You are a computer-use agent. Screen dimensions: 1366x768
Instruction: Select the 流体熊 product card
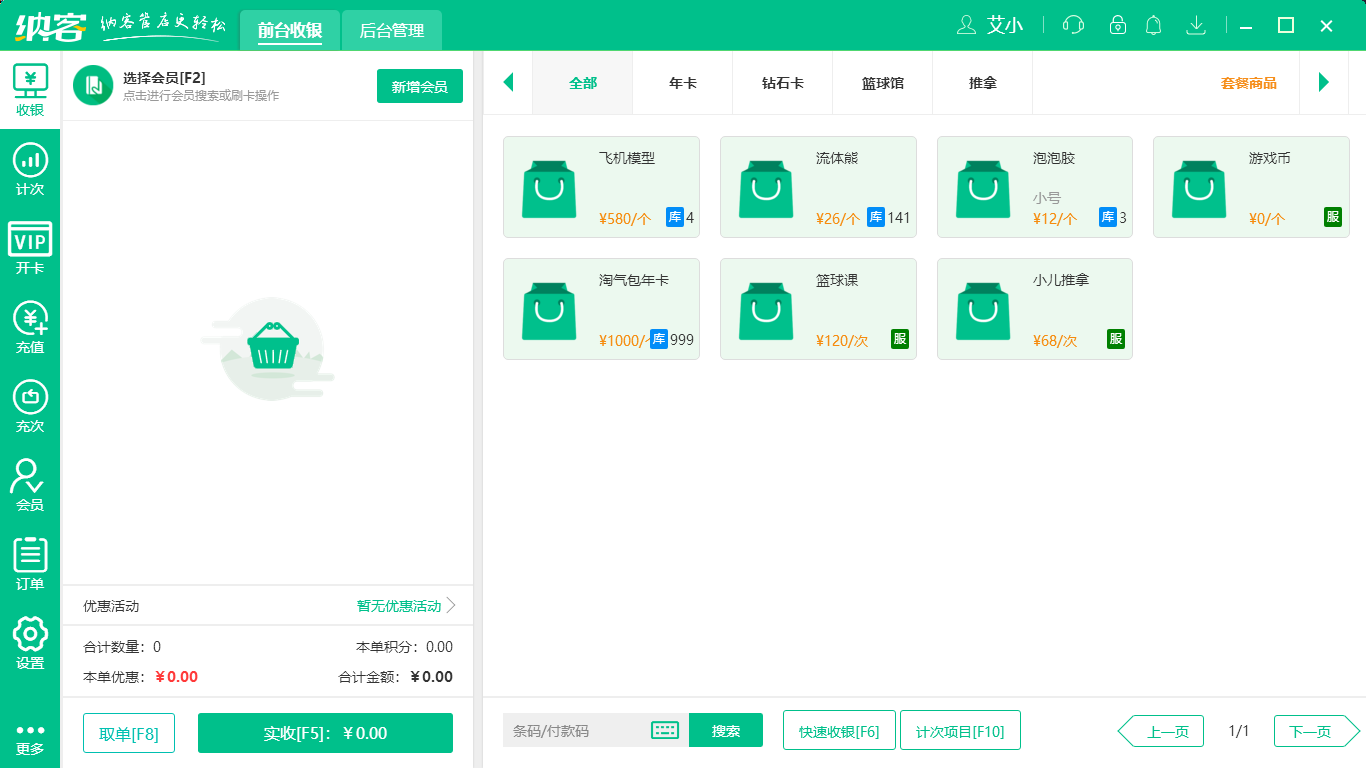pos(818,187)
